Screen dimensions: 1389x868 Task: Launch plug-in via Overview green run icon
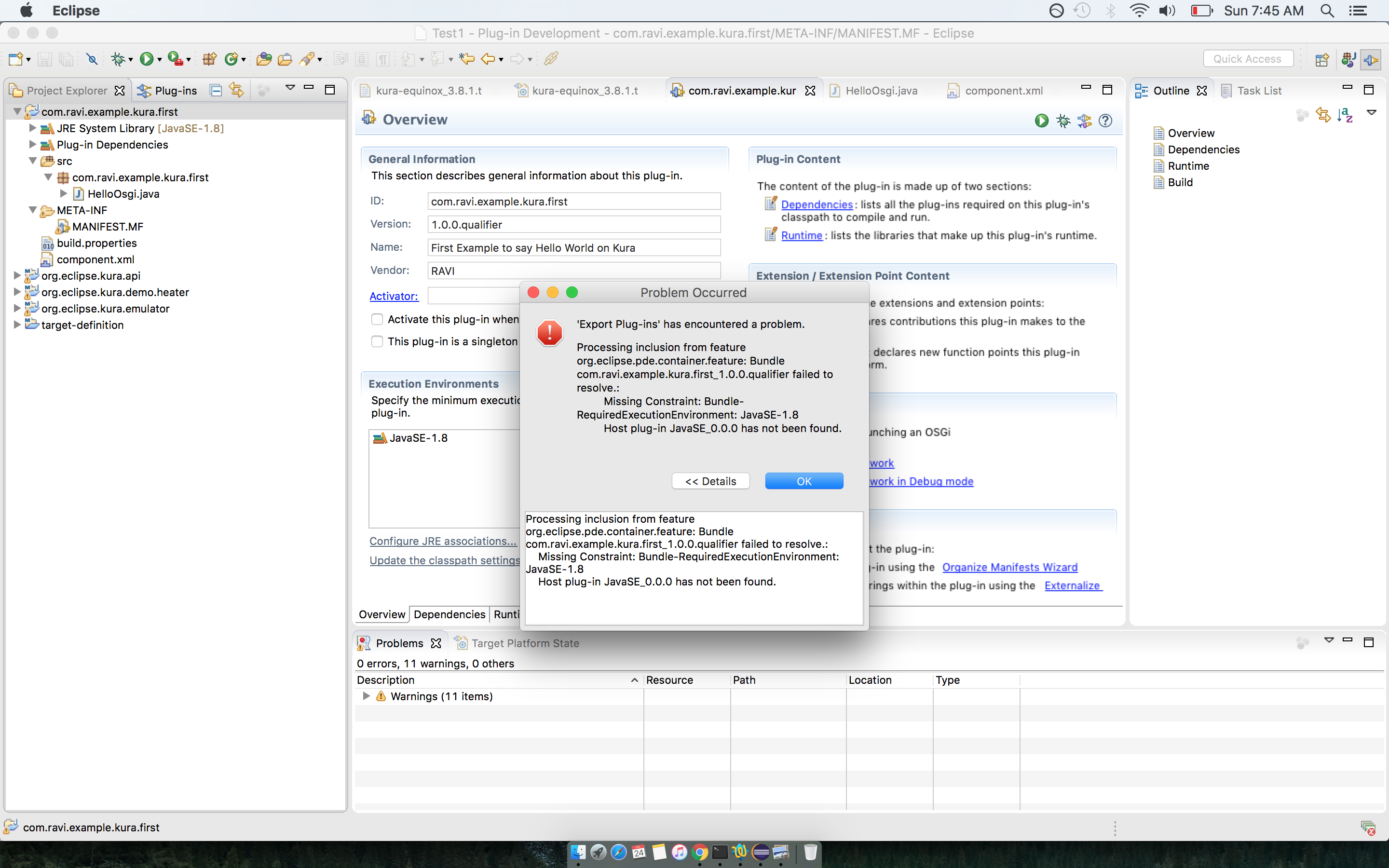tap(1042, 121)
